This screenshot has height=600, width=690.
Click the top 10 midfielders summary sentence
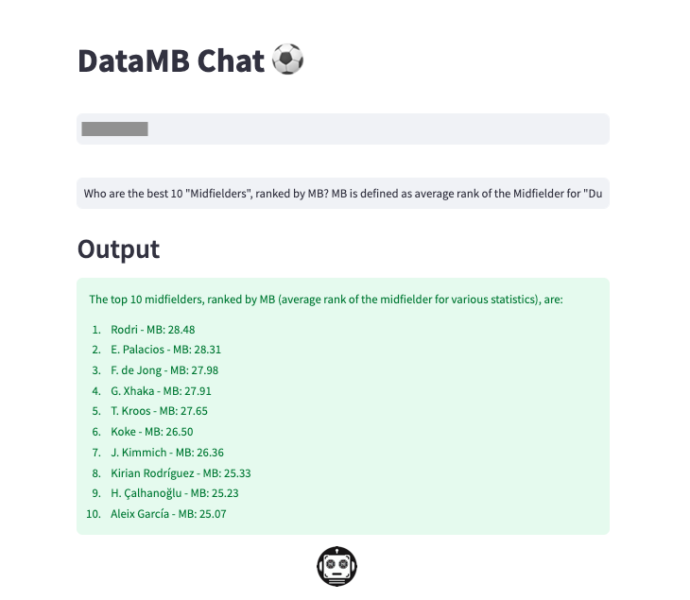pyautogui.click(x=326, y=300)
